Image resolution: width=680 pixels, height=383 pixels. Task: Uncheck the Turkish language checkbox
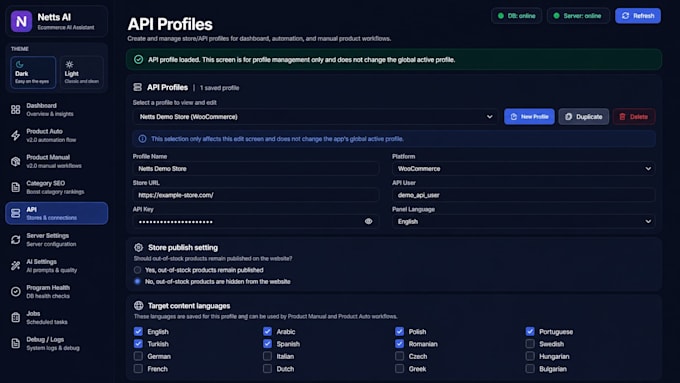tap(138, 344)
